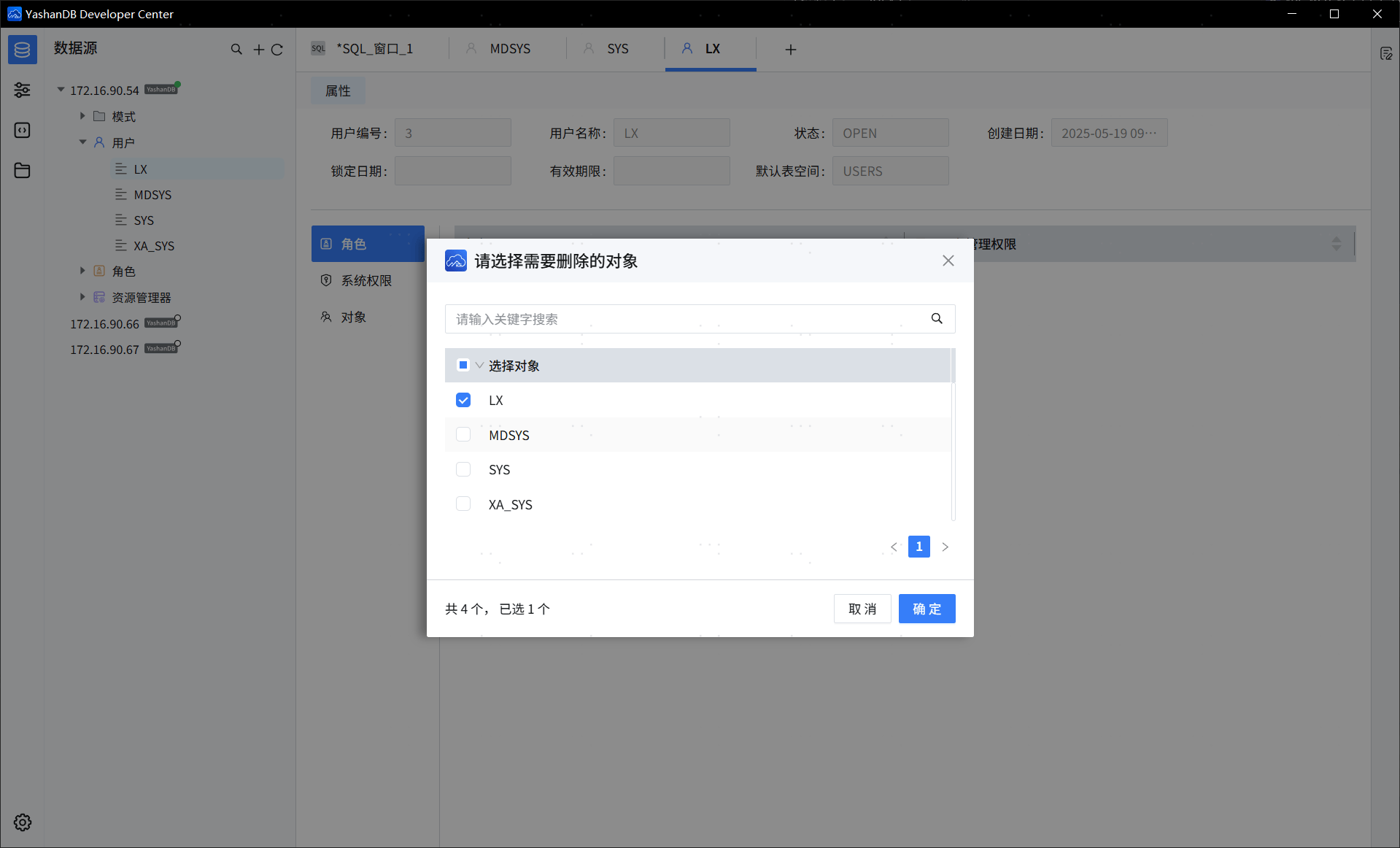This screenshot has height=848, width=1400.
Task: Uncheck the LX checkbox in dialog
Action: [463, 400]
